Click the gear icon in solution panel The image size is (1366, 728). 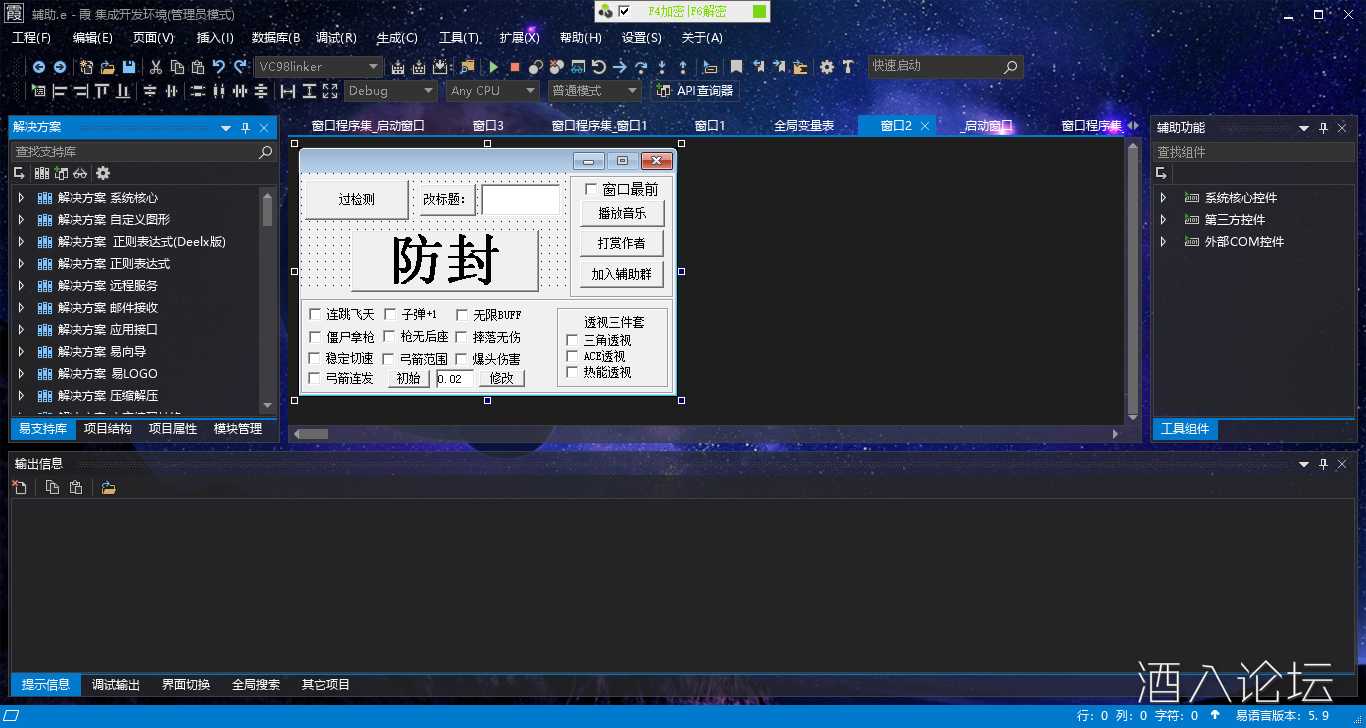[x=102, y=173]
